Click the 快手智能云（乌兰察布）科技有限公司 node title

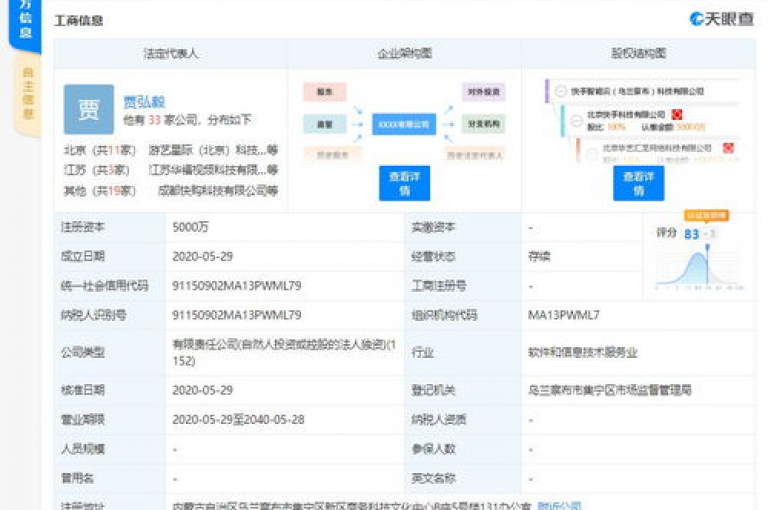(637, 91)
